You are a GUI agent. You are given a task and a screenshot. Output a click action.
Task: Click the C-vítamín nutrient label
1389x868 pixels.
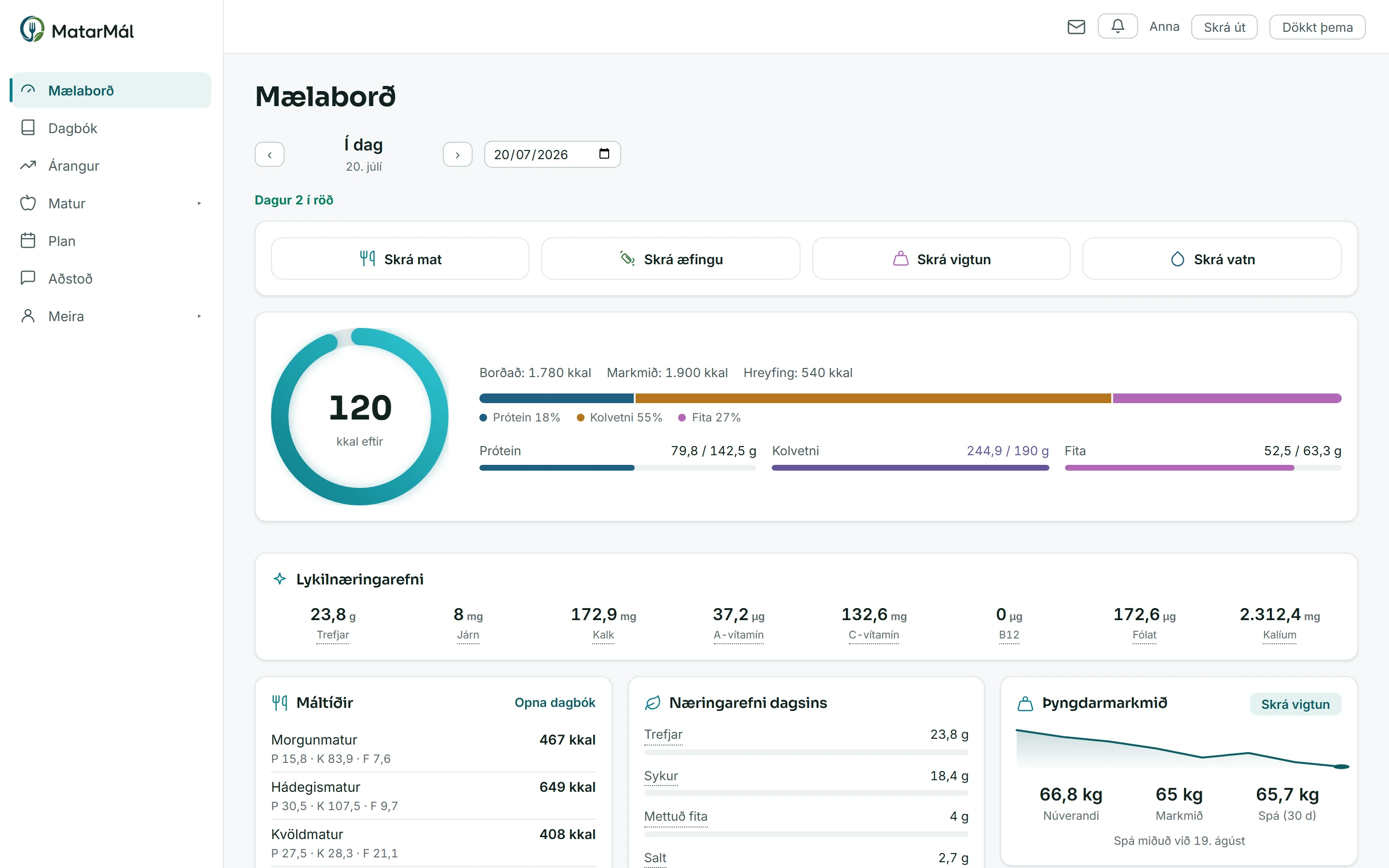(x=873, y=635)
